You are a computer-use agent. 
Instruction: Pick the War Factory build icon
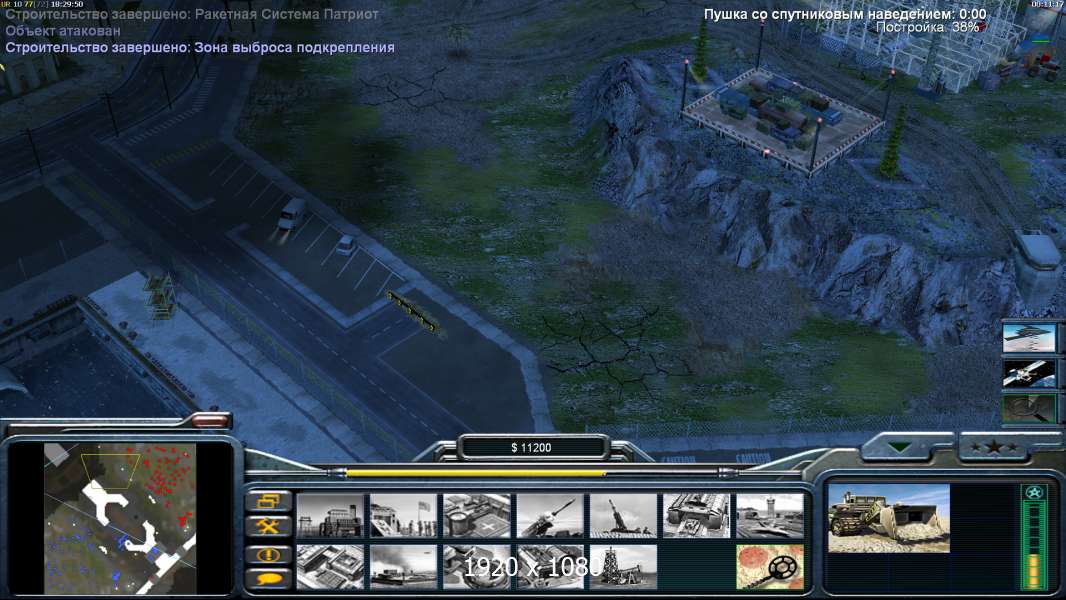coord(696,516)
